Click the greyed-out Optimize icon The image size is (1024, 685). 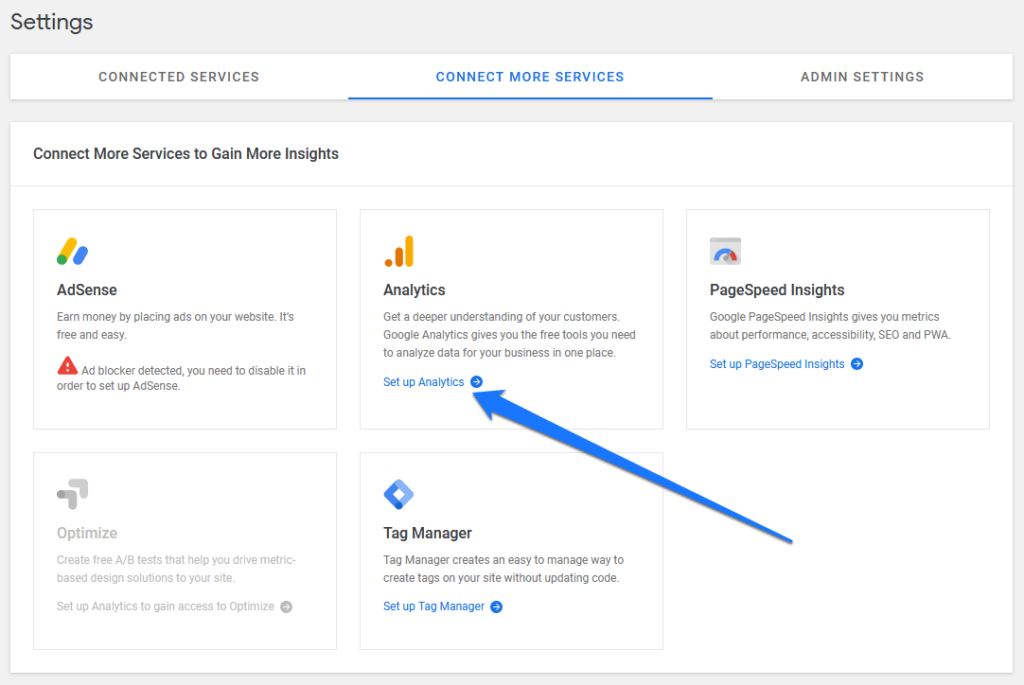pyautogui.click(x=72, y=494)
